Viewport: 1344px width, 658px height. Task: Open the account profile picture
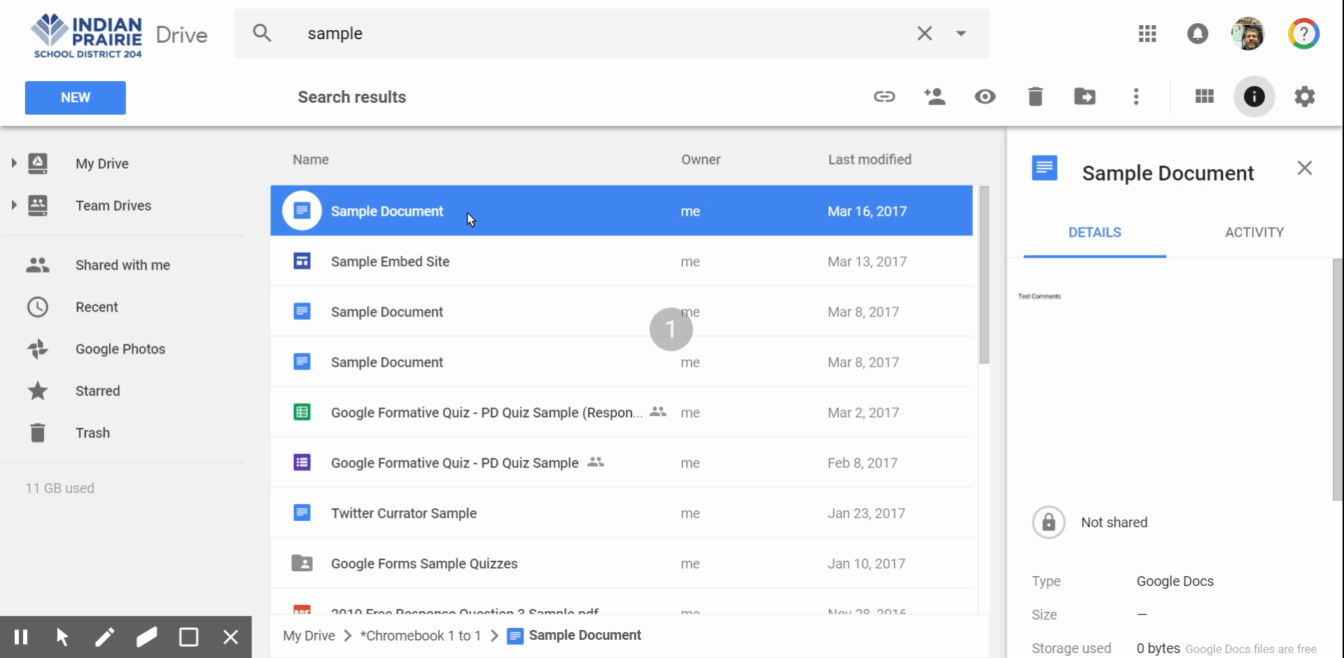click(1248, 33)
